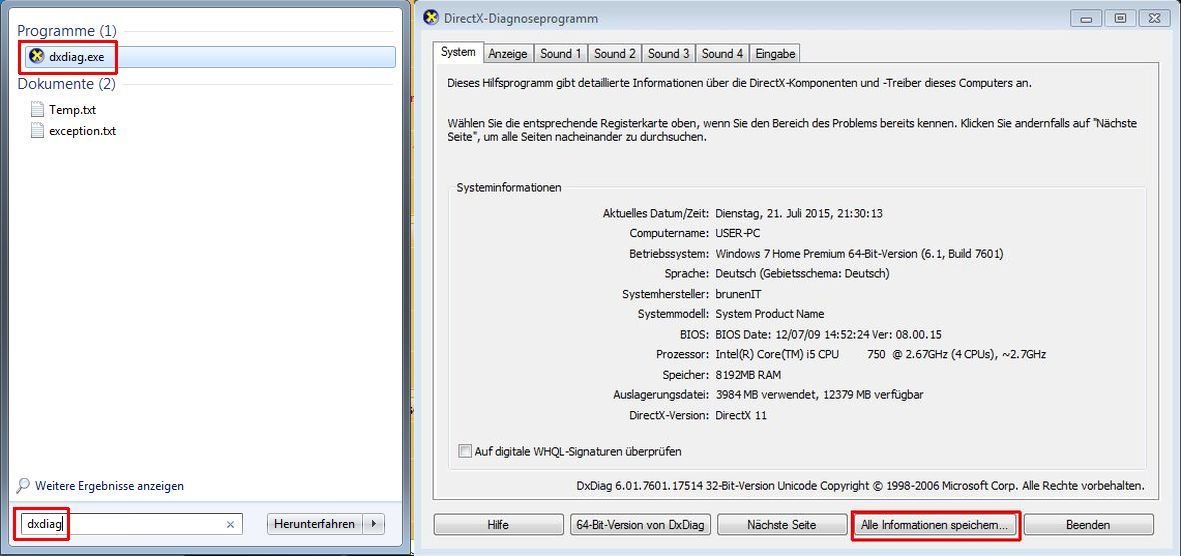Click the brunenIT manufacturer value
Viewport: 1181px width, 556px height.
(x=739, y=294)
